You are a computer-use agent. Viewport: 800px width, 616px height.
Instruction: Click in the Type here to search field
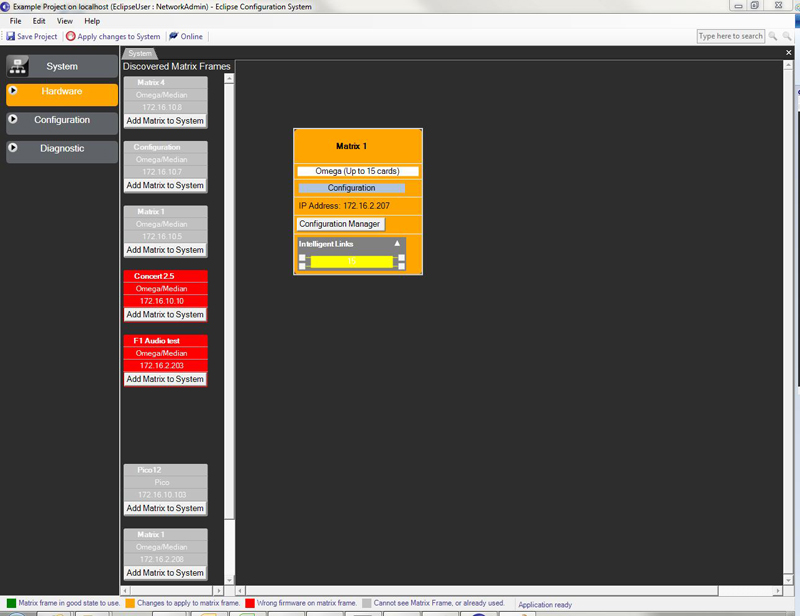pyautogui.click(x=730, y=37)
